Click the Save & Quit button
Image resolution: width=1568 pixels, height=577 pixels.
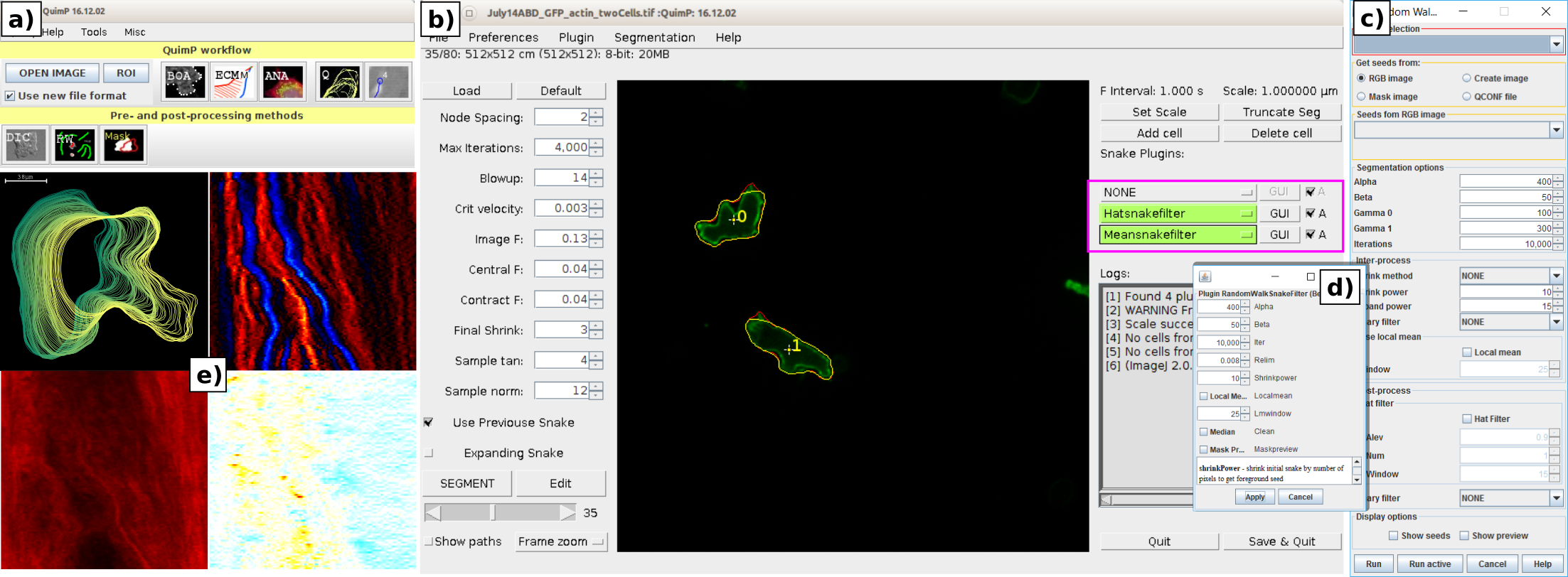1282,541
